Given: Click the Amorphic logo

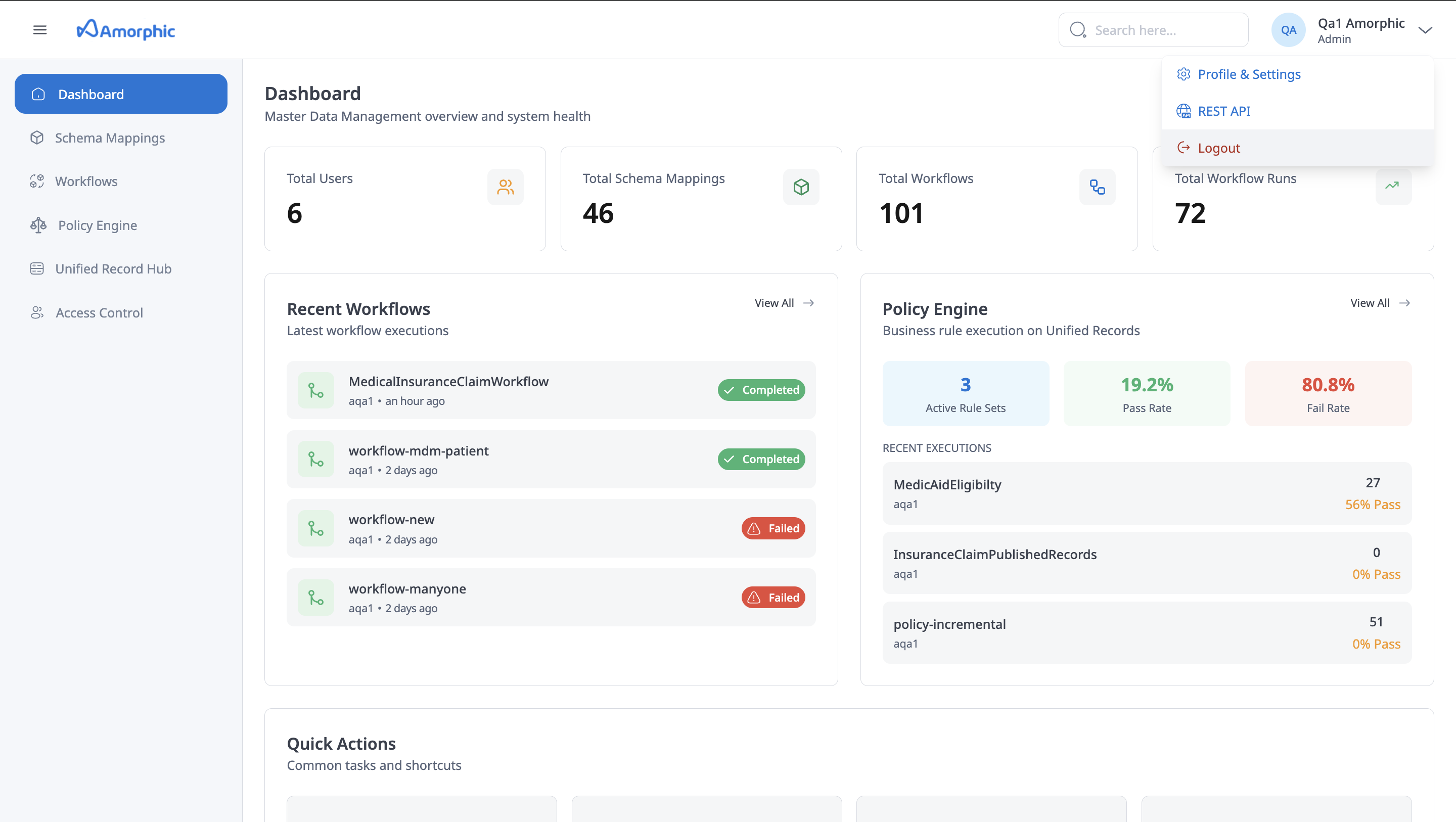Looking at the screenshot, I should click(x=125, y=30).
